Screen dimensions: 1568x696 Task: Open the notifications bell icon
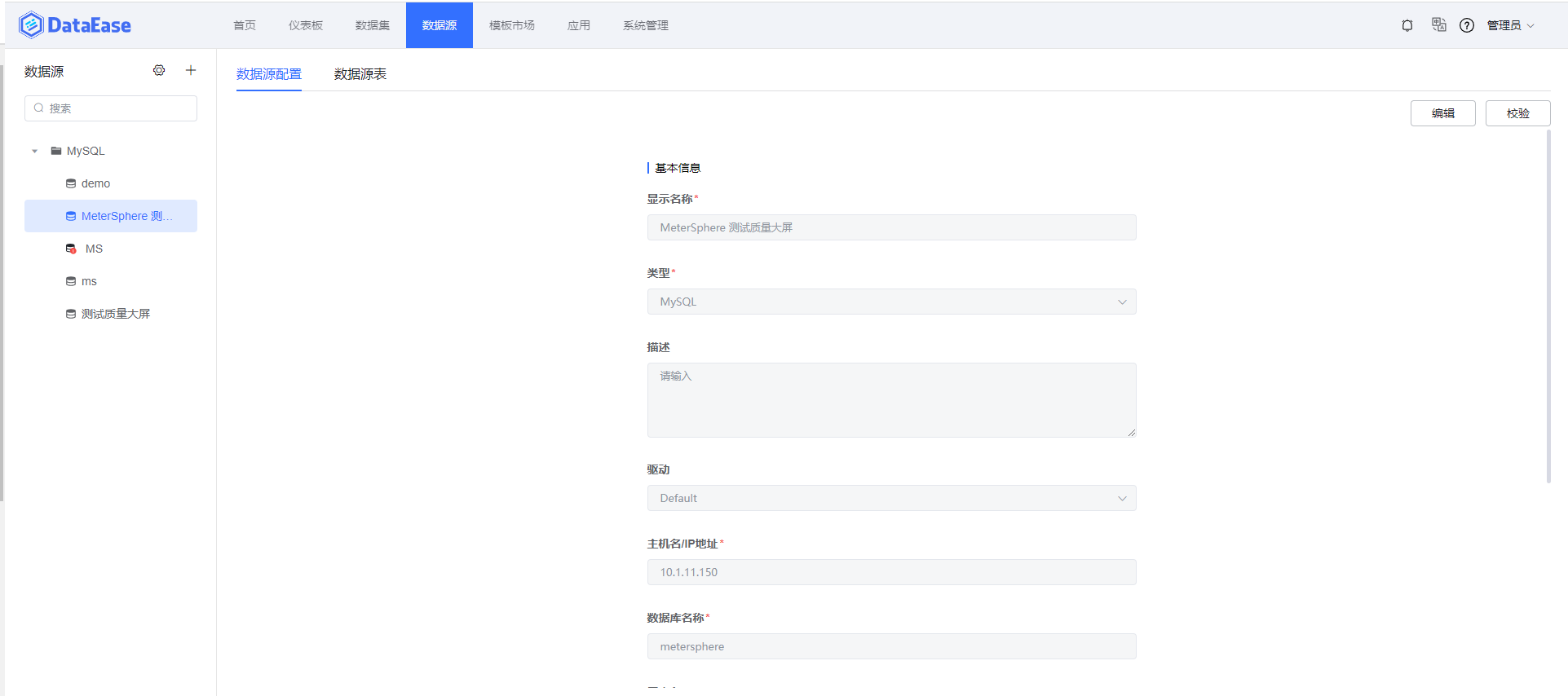1407,25
